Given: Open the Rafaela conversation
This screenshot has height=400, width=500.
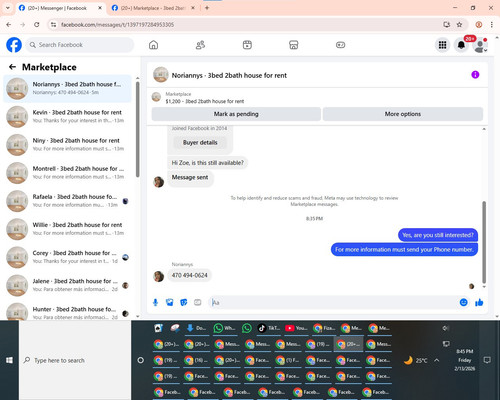Looking at the screenshot, I should click(67, 201).
